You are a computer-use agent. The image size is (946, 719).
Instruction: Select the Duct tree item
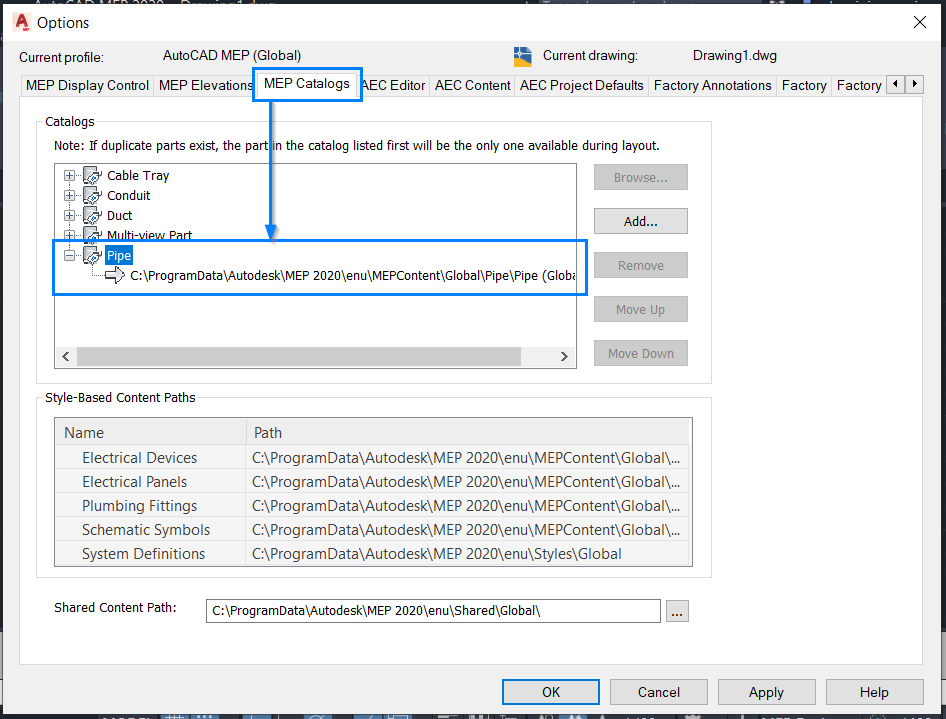(x=119, y=215)
